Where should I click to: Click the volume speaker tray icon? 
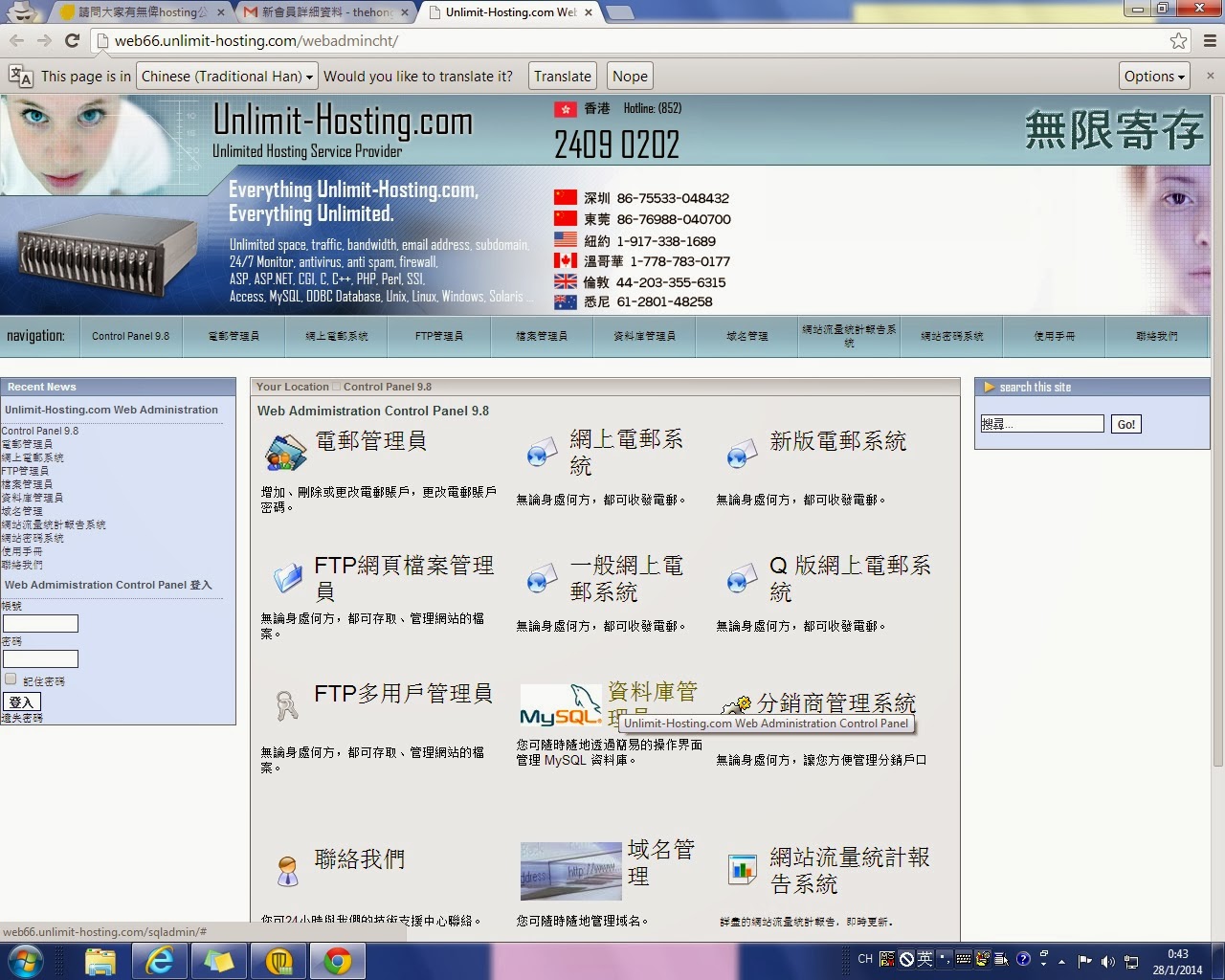[x=1107, y=960]
